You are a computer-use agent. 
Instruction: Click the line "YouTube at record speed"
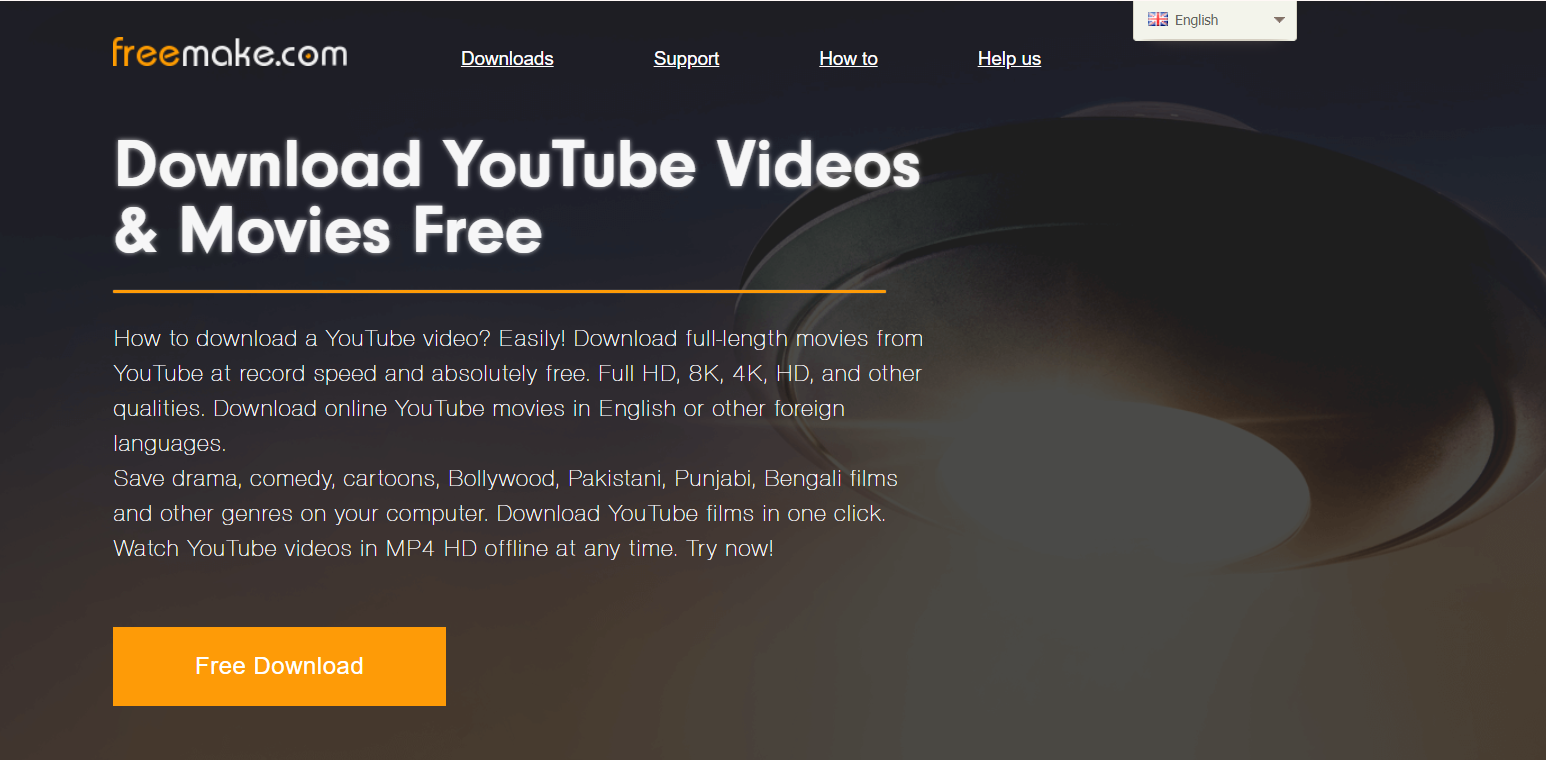[x=518, y=374]
